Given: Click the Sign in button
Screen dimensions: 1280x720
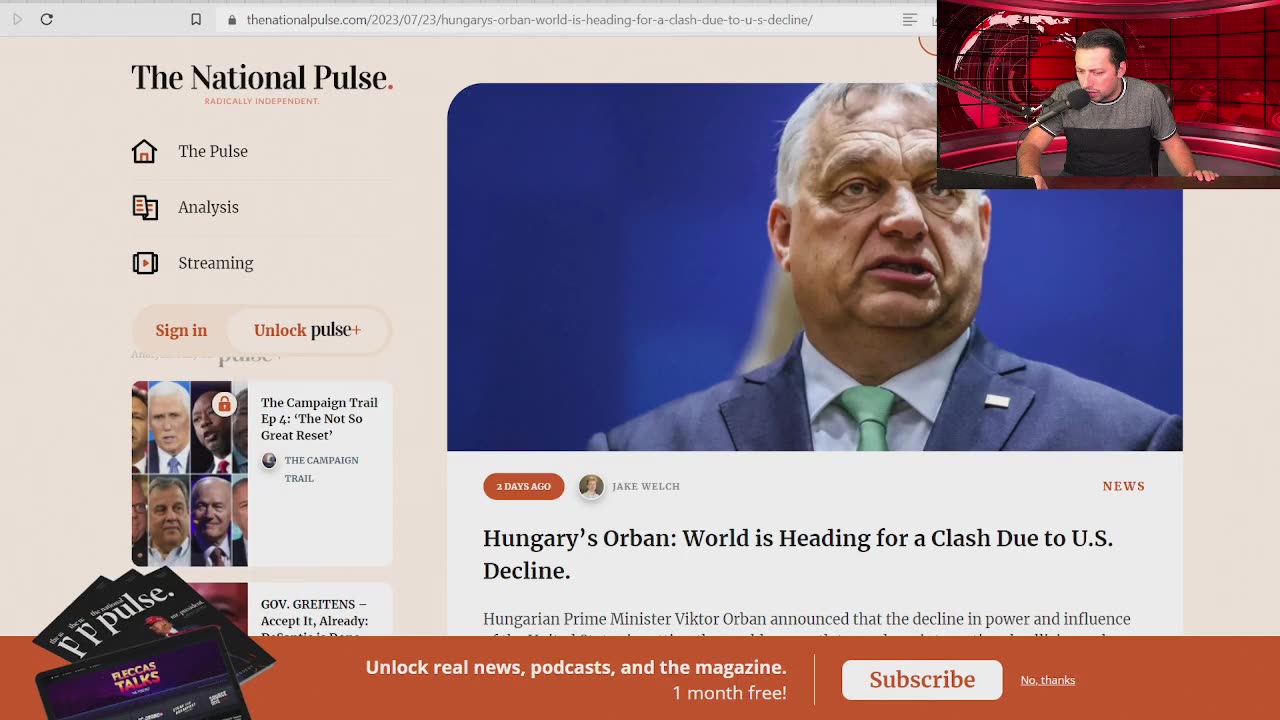Looking at the screenshot, I should pos(181,330).
